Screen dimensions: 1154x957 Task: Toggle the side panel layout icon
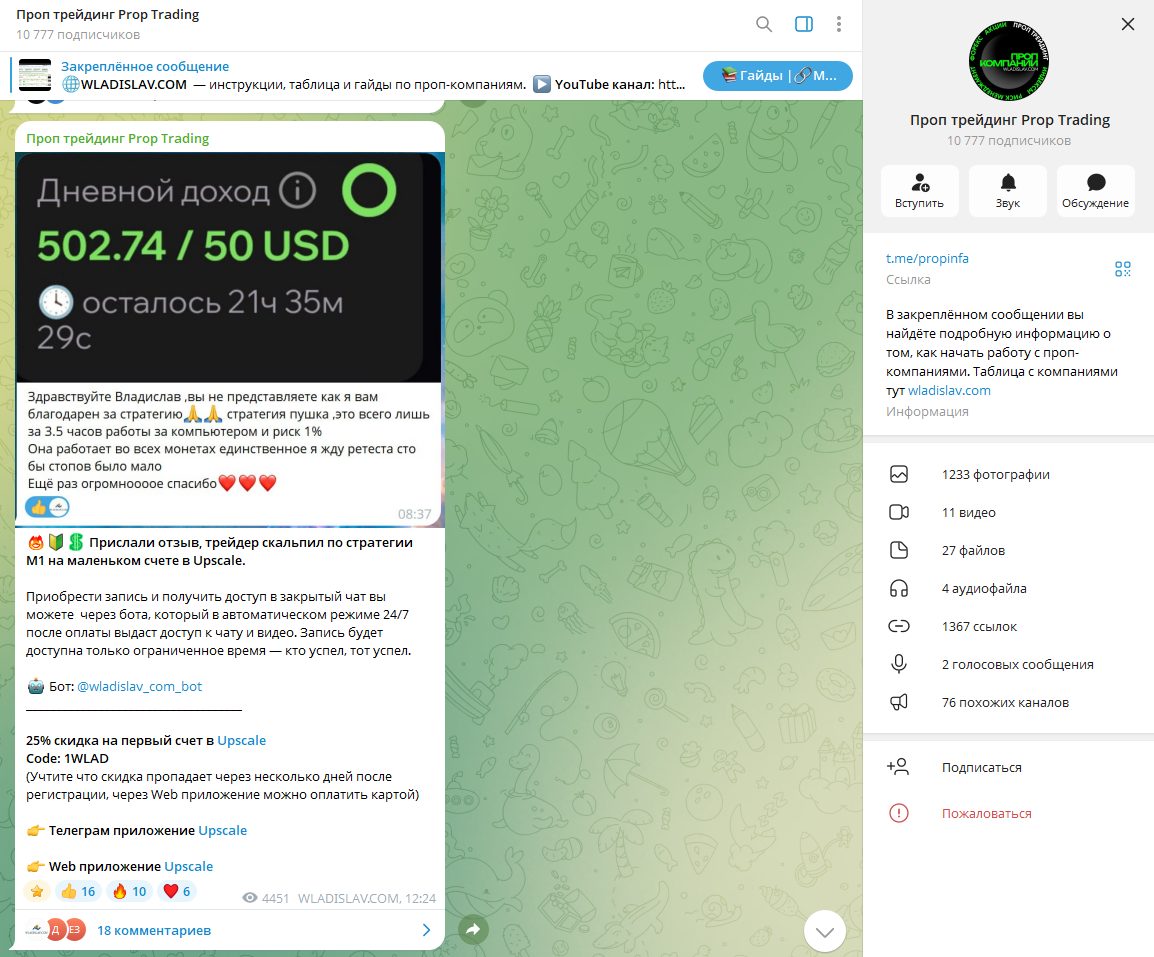(x=804, y=24)
